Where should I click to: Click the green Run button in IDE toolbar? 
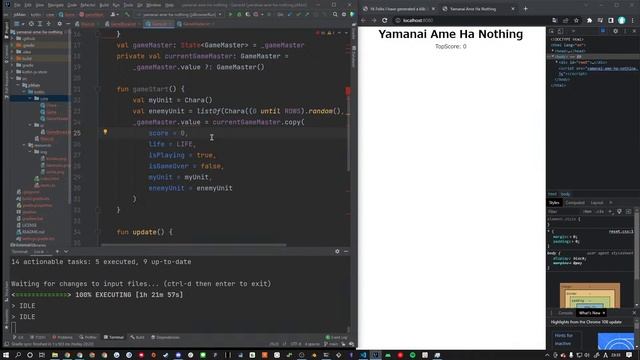point(230,14)
